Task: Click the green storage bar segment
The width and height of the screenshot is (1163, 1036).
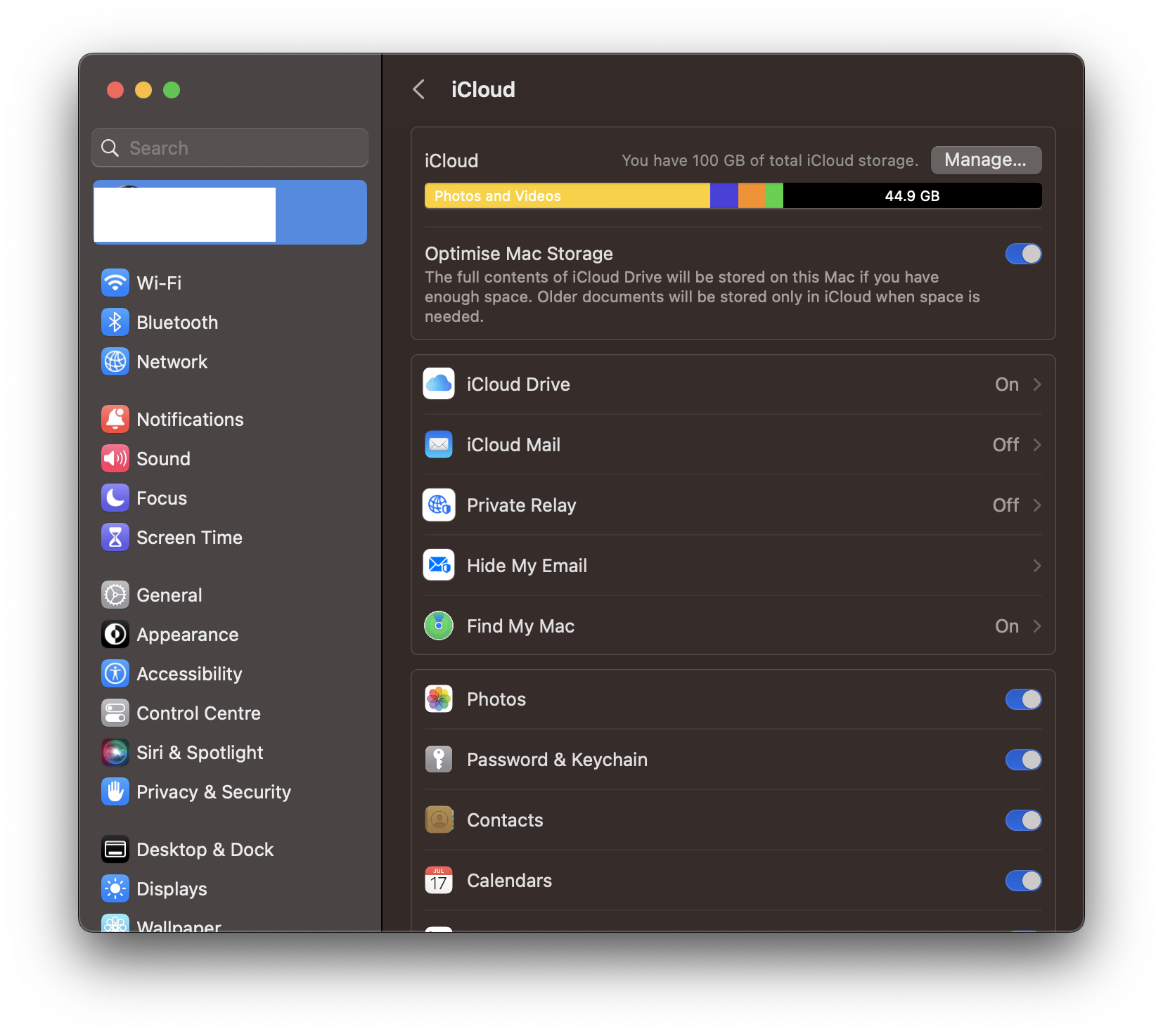Action: coord(773,195)
